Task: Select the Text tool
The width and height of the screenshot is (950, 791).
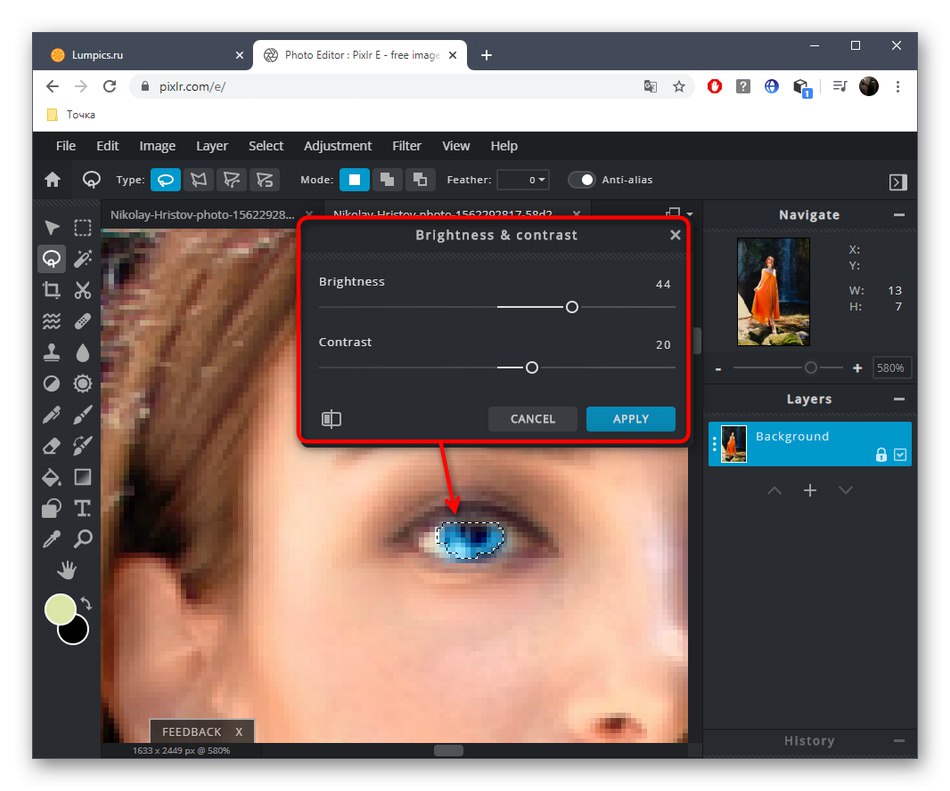Action: pos(83,508)
